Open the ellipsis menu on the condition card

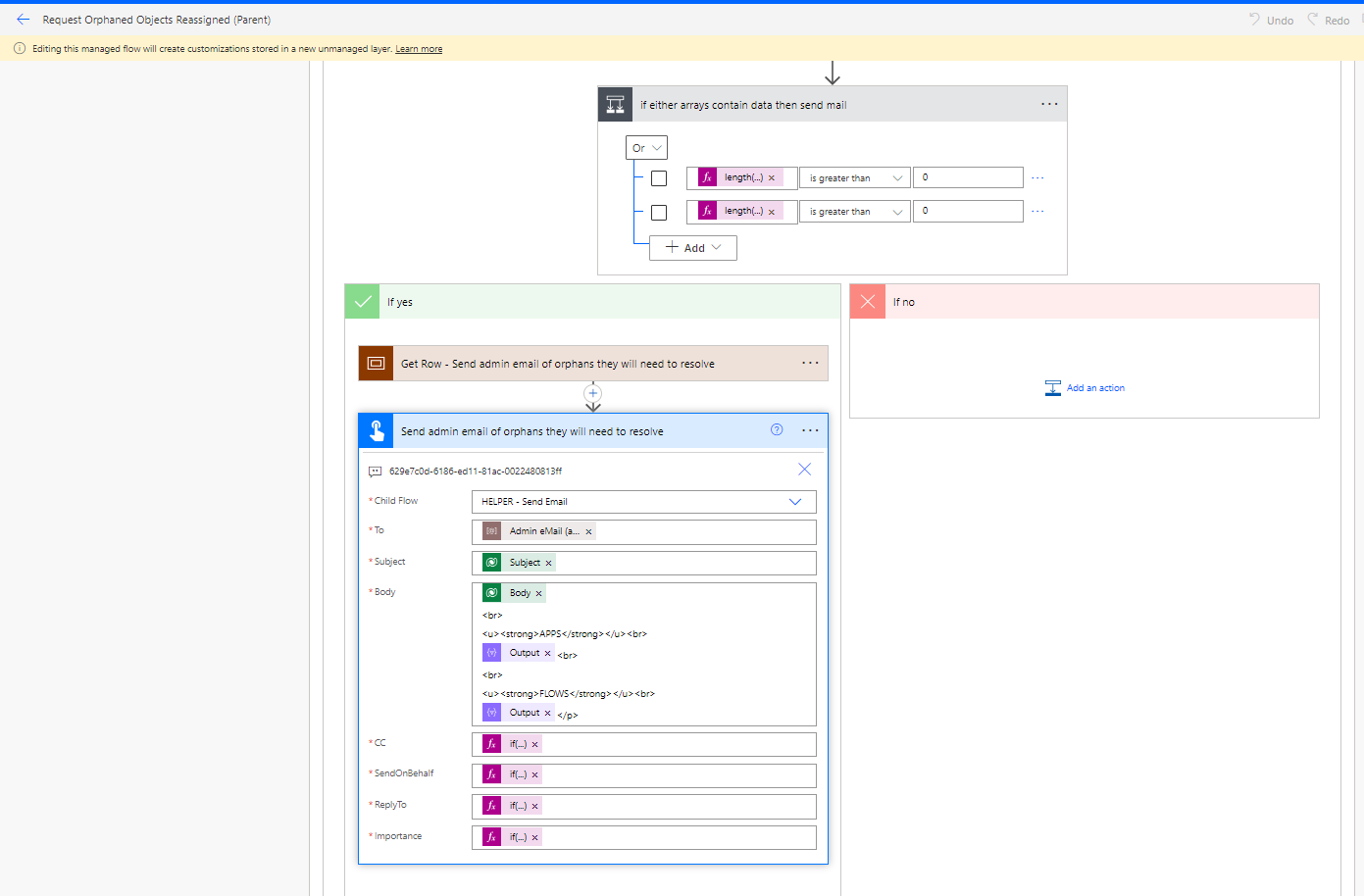[x=1049, y=103]
